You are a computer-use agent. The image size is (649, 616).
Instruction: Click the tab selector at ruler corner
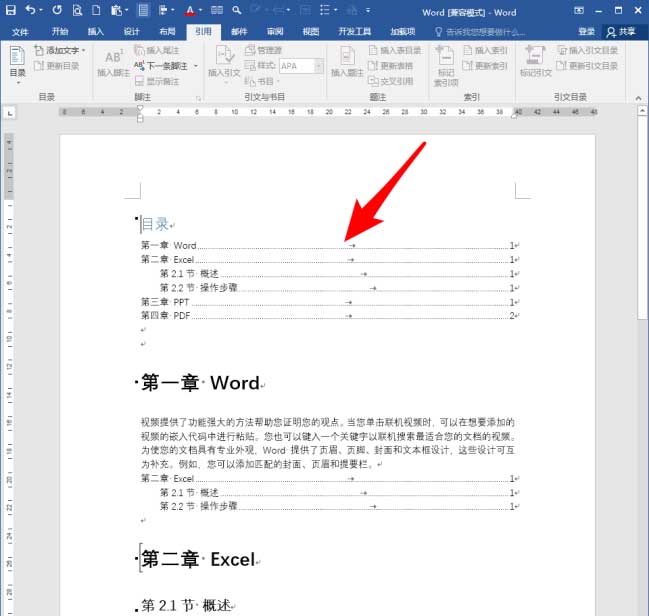(x=11, y=114)
